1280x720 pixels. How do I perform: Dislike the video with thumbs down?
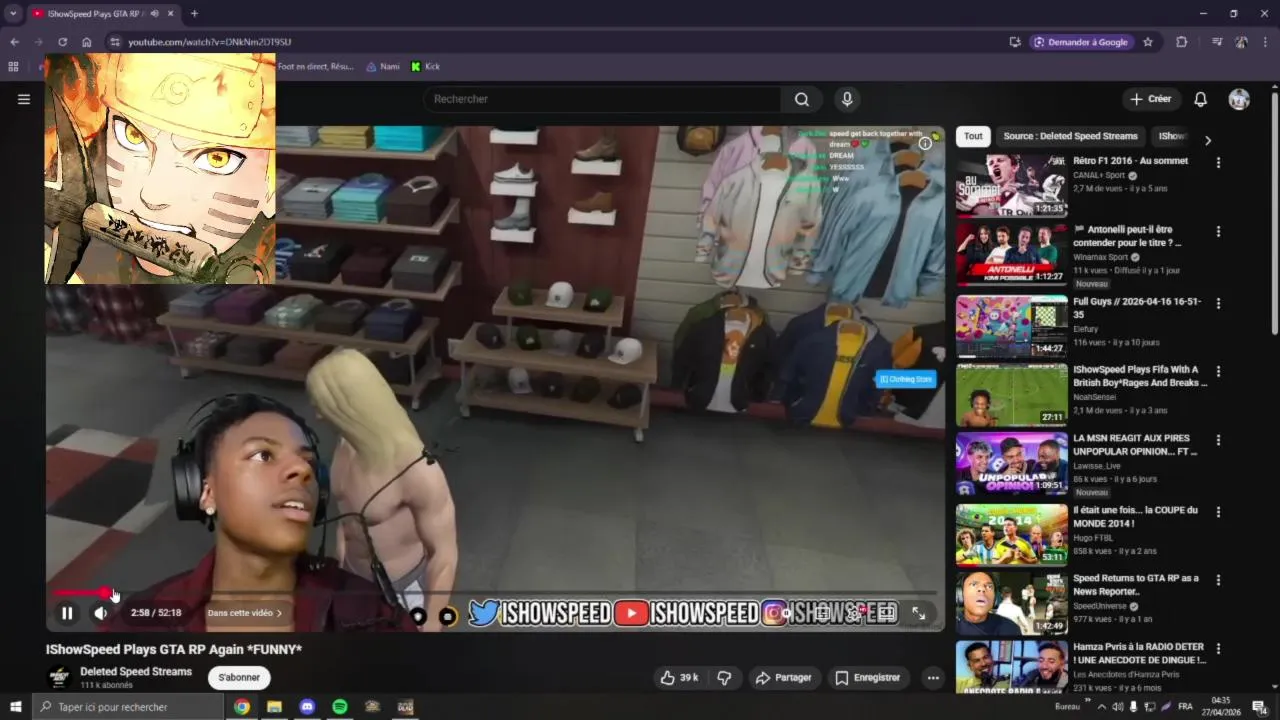[x=724, y=678]
